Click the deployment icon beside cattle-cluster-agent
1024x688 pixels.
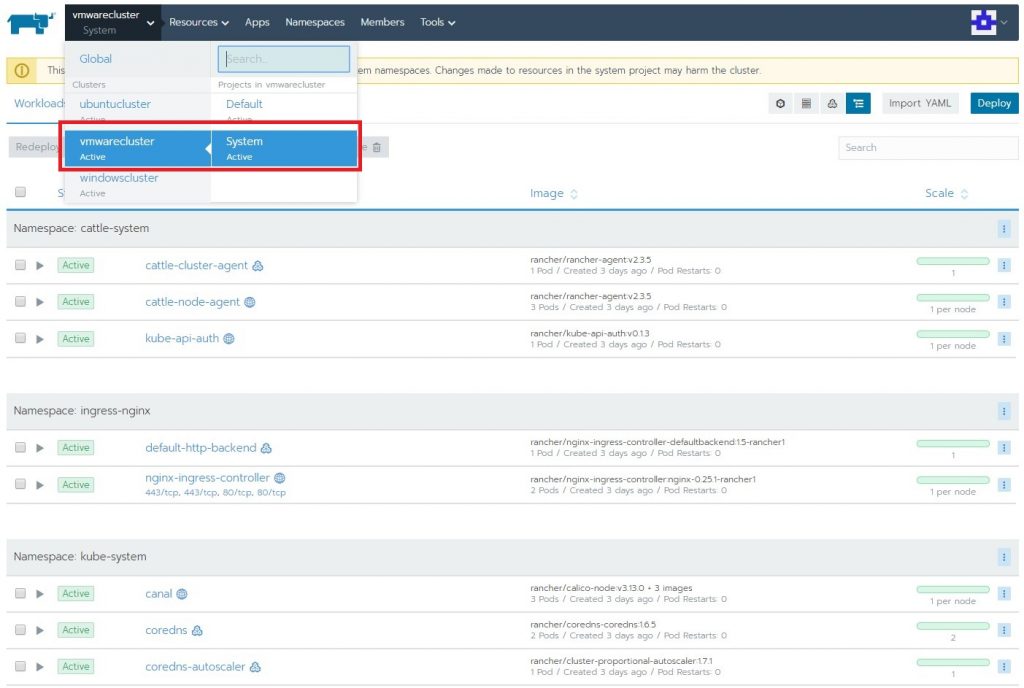pyautogui.click(x=258, y=266)
